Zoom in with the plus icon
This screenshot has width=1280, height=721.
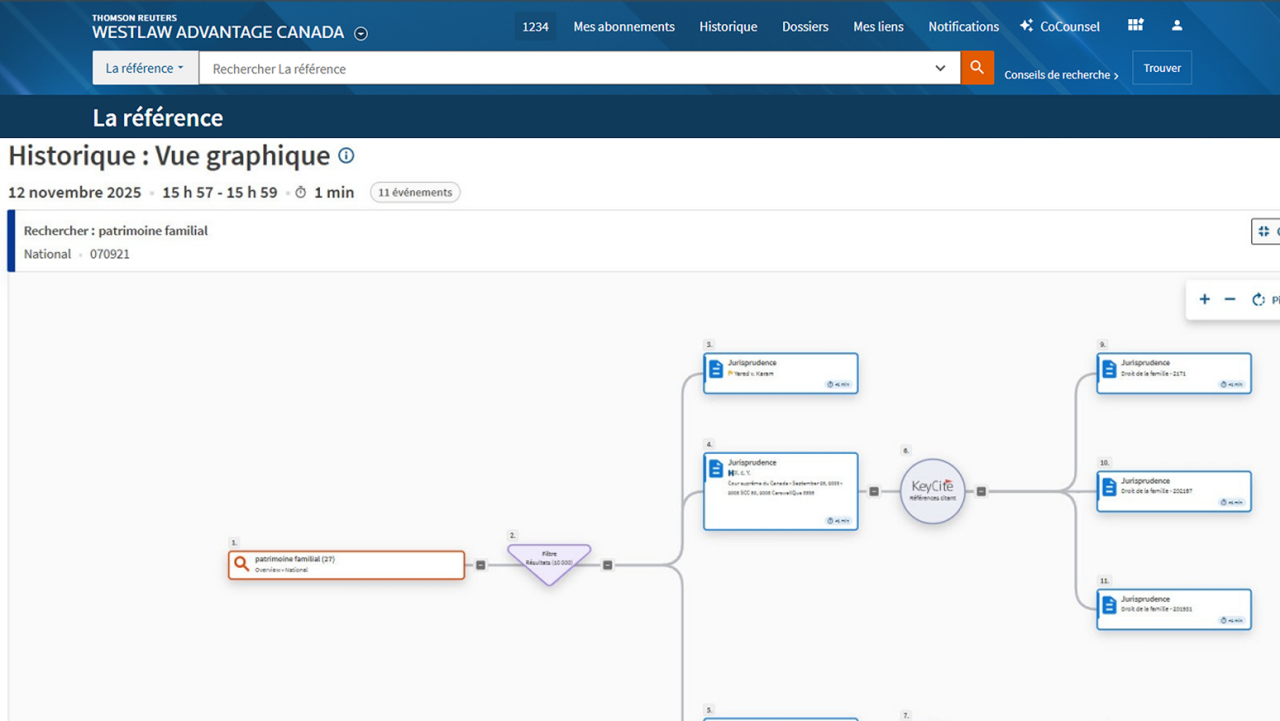pyautogui.click(x=1204, y=300)
